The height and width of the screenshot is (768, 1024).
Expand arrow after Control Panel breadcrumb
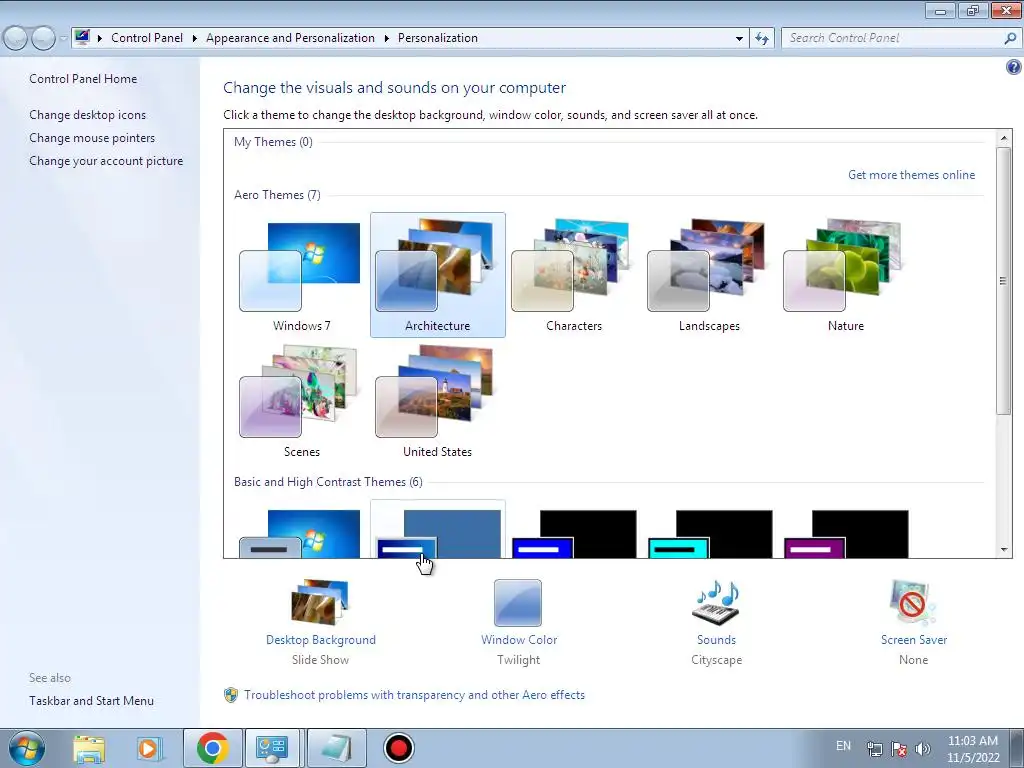point(195,39)
